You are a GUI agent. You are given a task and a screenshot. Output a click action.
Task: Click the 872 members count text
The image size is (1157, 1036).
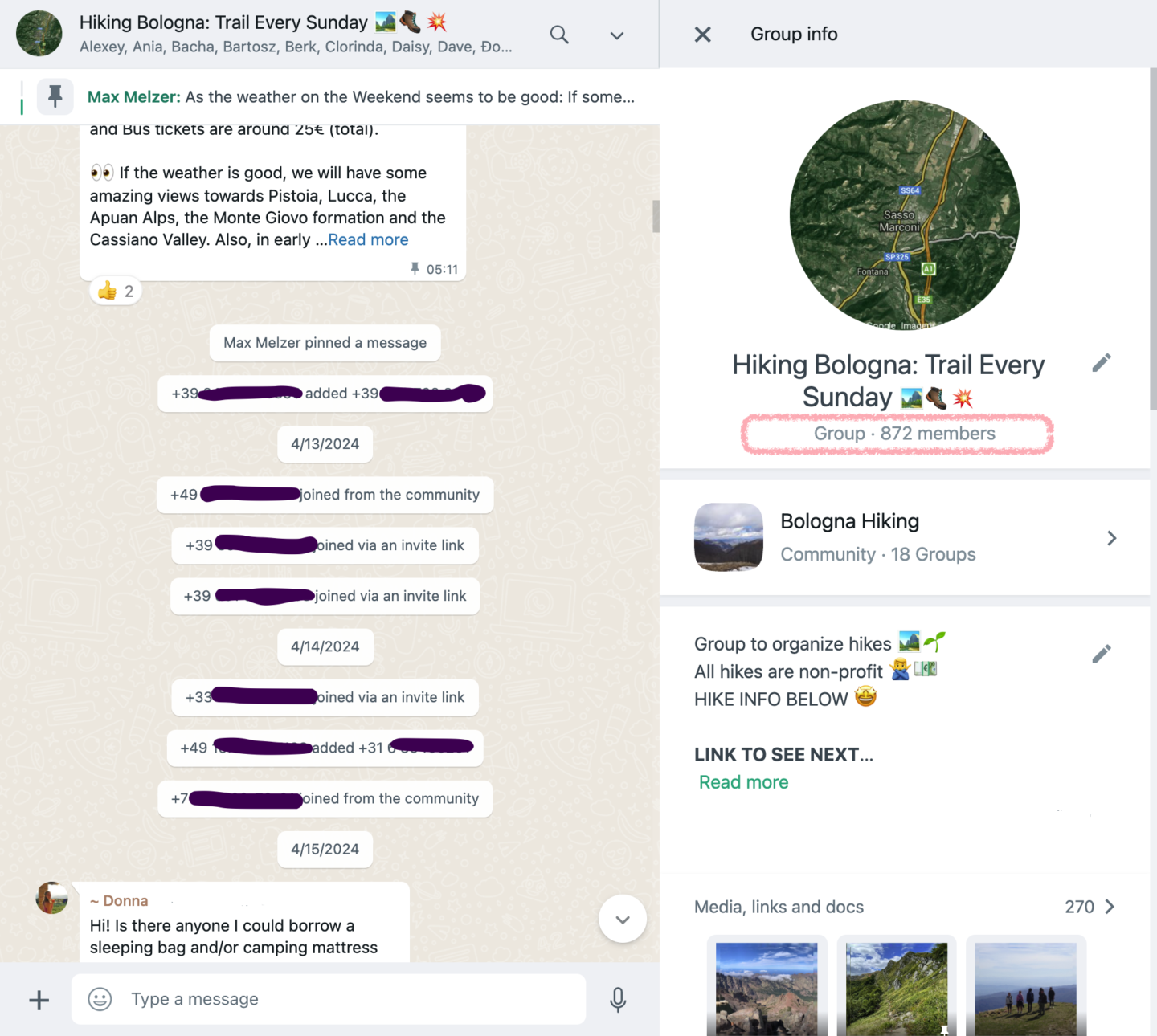[938, 434]
